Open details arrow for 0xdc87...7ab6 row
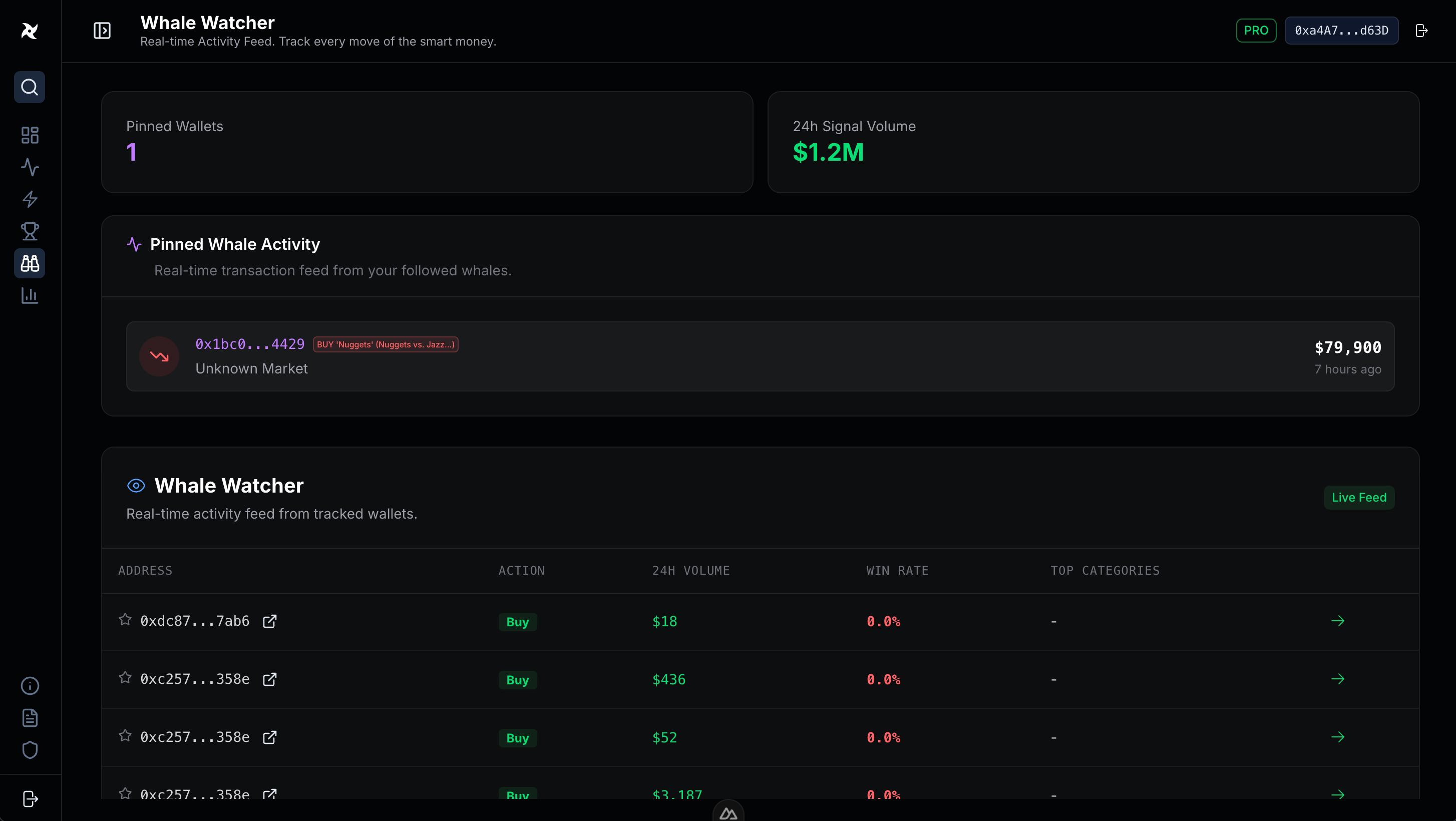The image size is (1456, 821). [1337, 621]
